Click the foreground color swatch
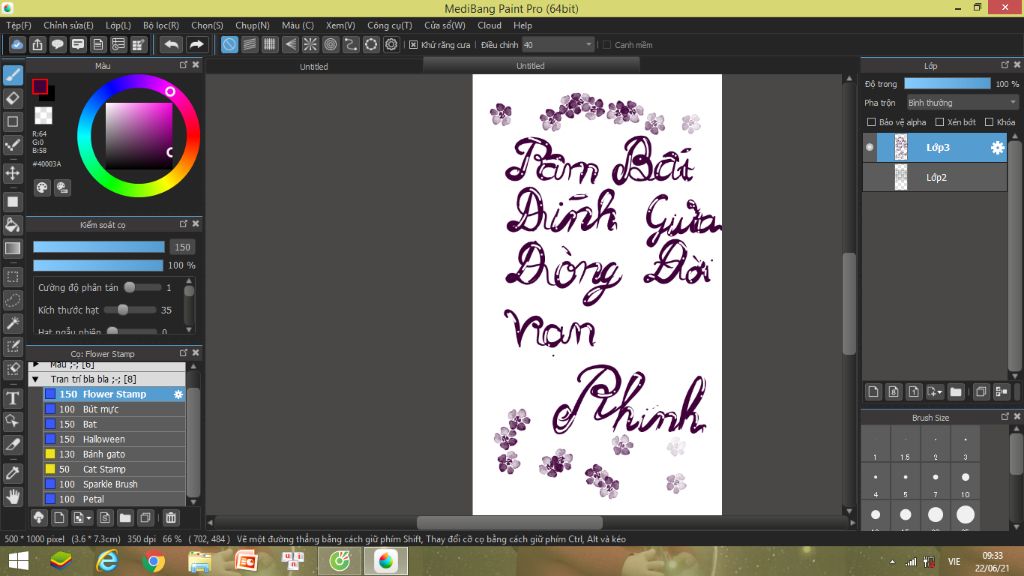The height and width of the screenshot is (576, 1024). [40, 86]
